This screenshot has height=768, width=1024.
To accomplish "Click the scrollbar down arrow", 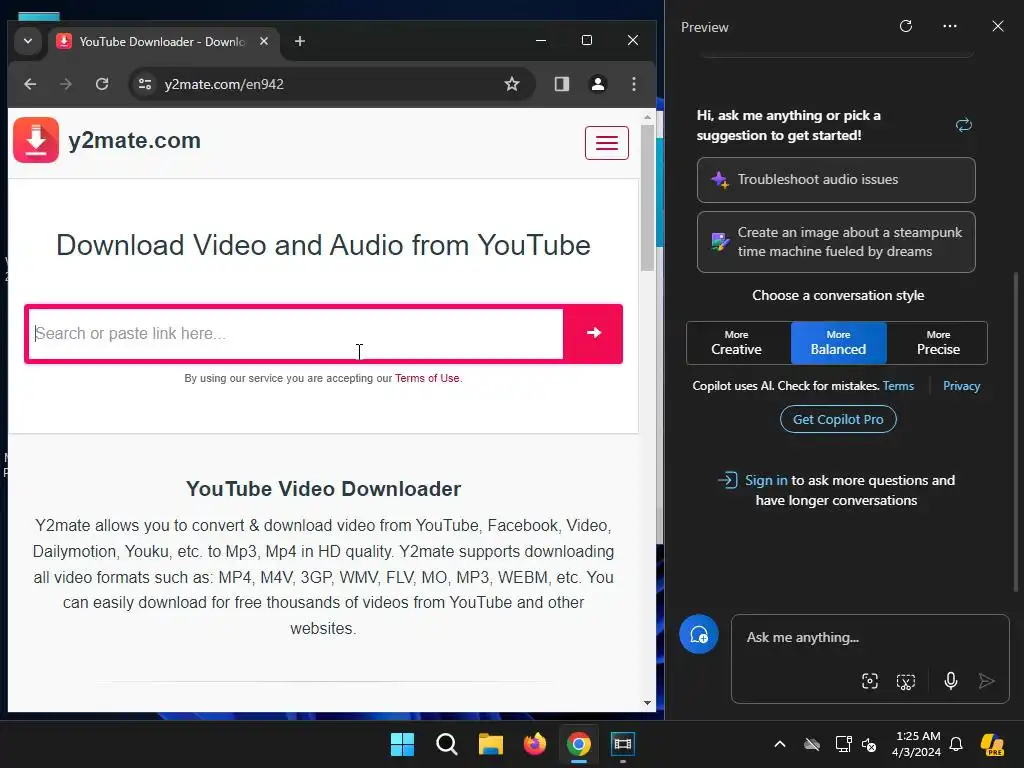I will point(647,703).
